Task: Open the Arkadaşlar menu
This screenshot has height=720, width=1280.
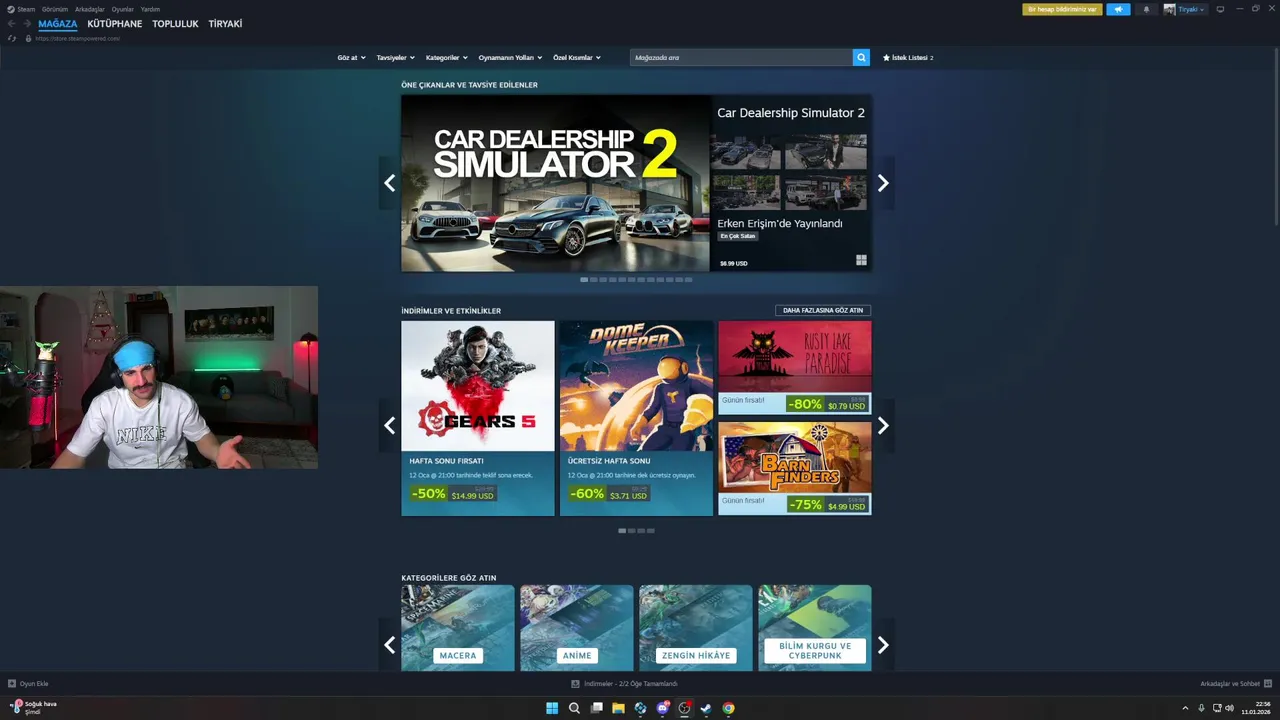Action: 90,9
